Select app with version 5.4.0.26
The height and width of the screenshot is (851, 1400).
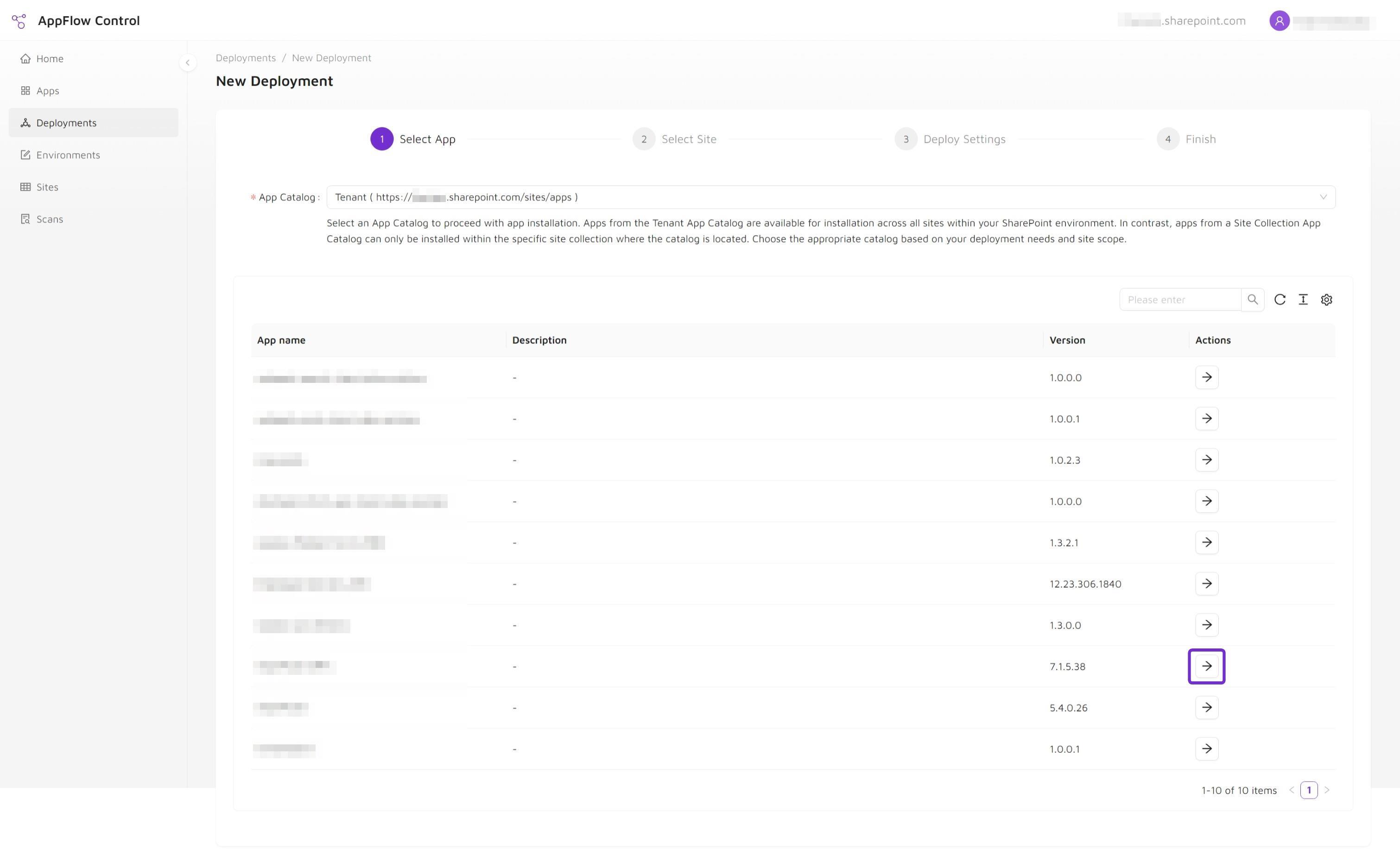pyautogui.click(x=1206, y=708)
